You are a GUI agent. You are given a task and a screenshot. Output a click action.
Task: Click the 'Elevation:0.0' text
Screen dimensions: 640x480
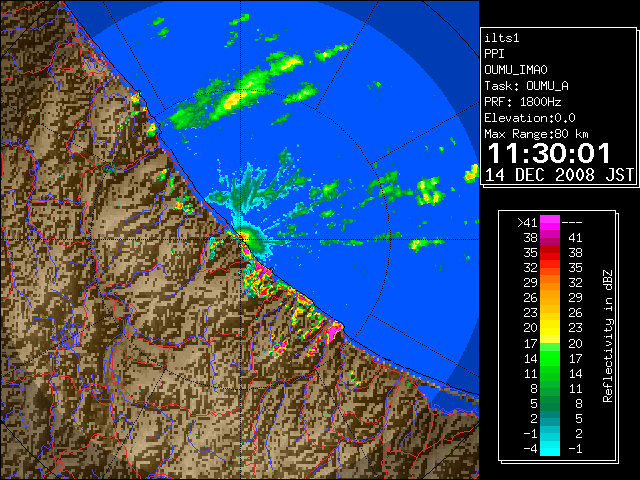pyautogui.click(x=530, y=118)
